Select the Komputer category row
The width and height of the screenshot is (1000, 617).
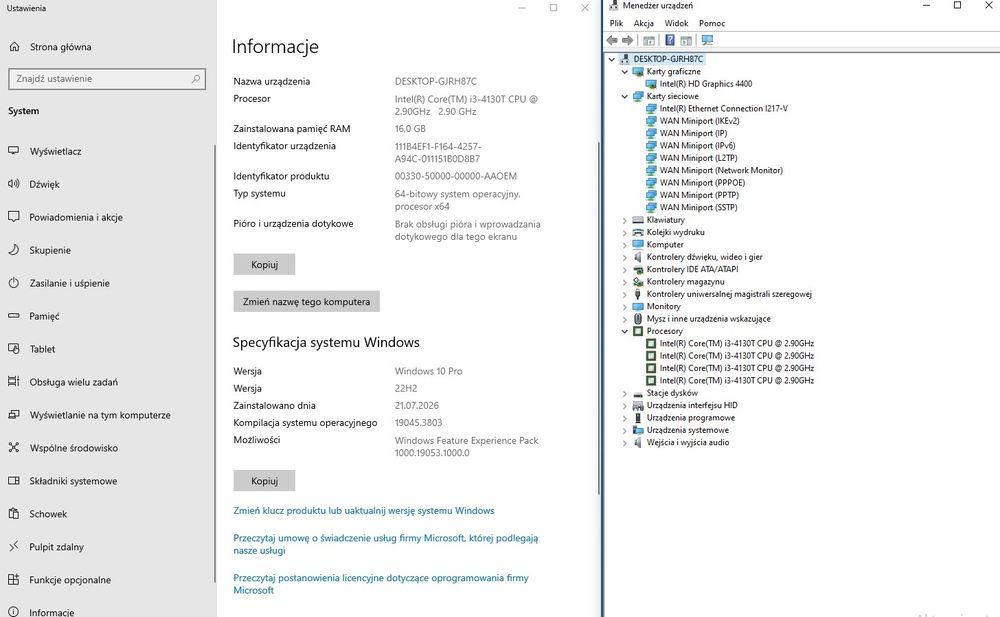[665, 244]
